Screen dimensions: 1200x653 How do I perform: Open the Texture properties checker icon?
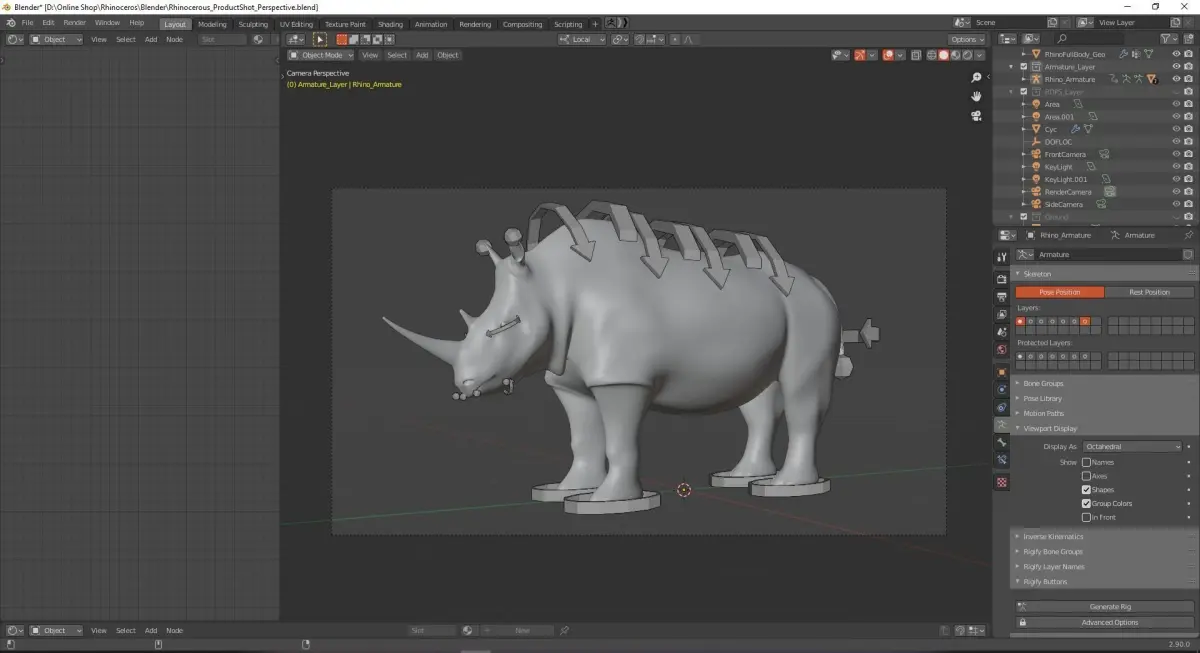(1002, 482)
